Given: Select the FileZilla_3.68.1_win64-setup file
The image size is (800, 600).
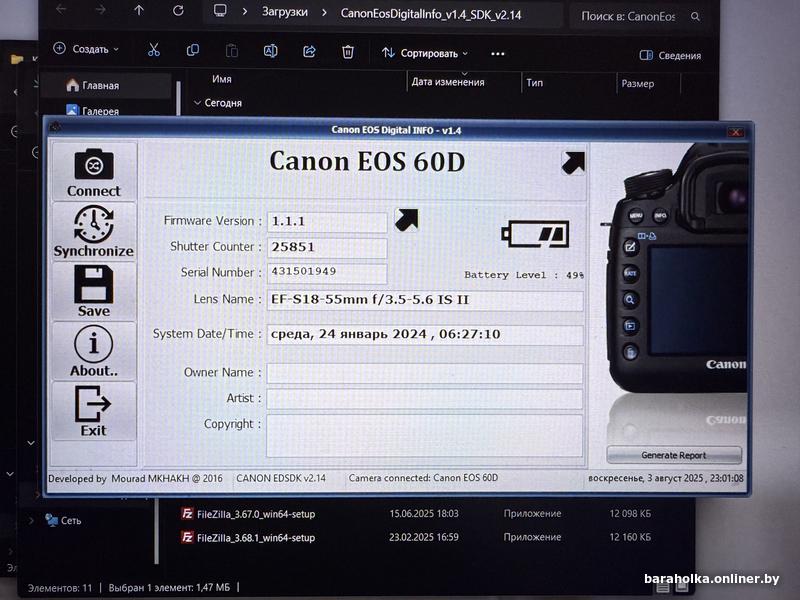Looking at the screenshot, I should click(x=248, y=537).
